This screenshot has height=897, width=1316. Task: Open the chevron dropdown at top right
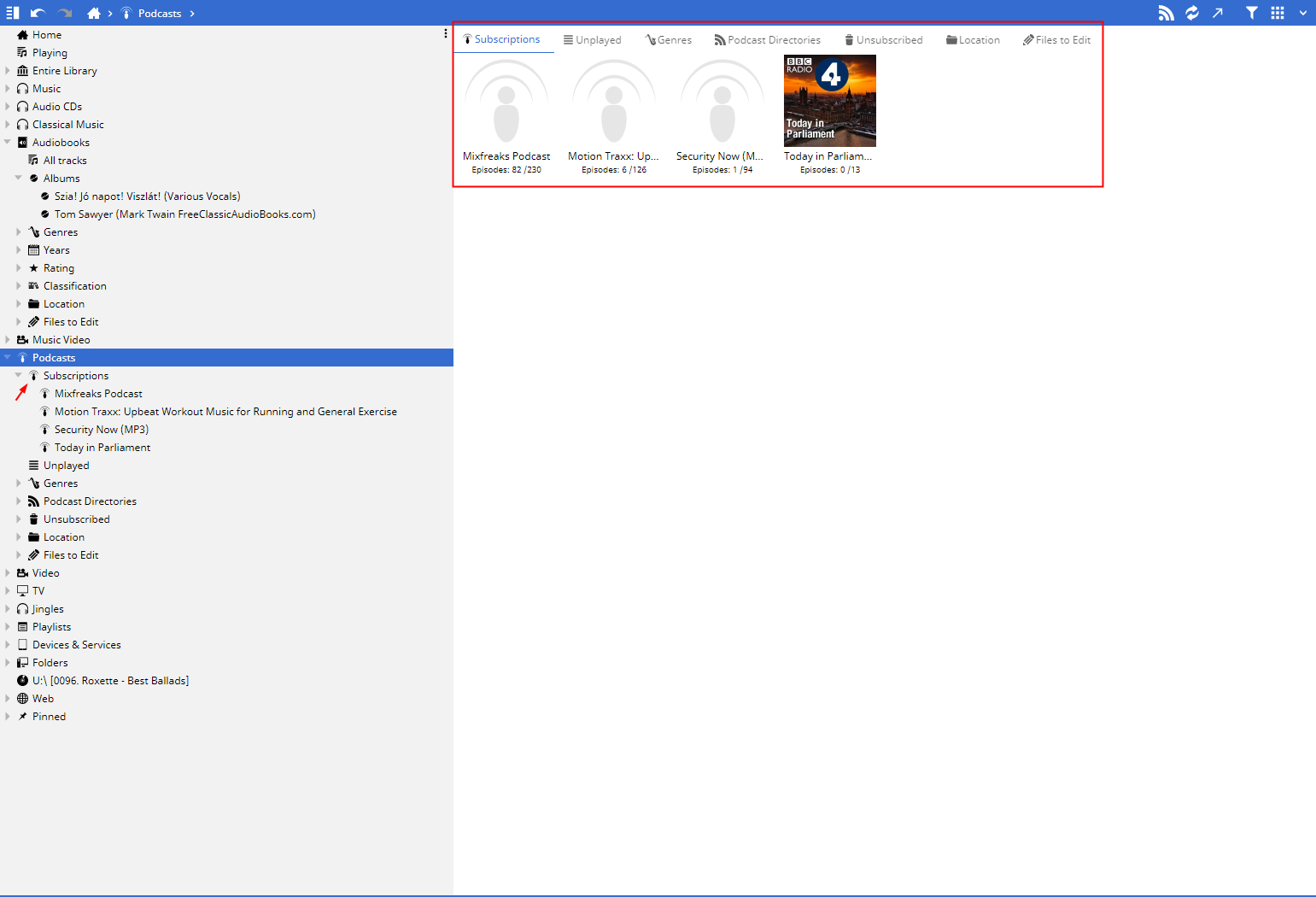click(x=1302, y=13)
